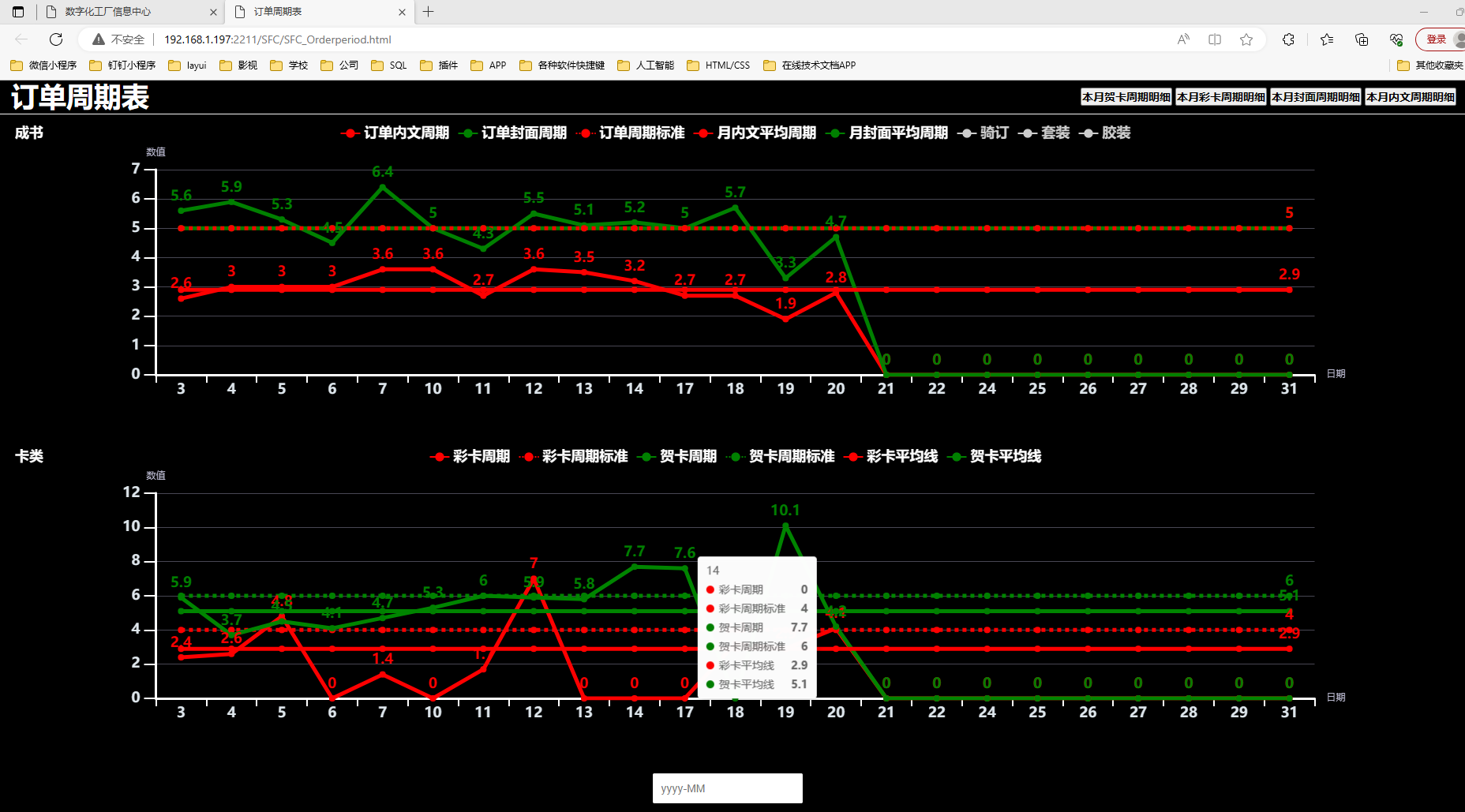Open split screen view icon

1215,39
